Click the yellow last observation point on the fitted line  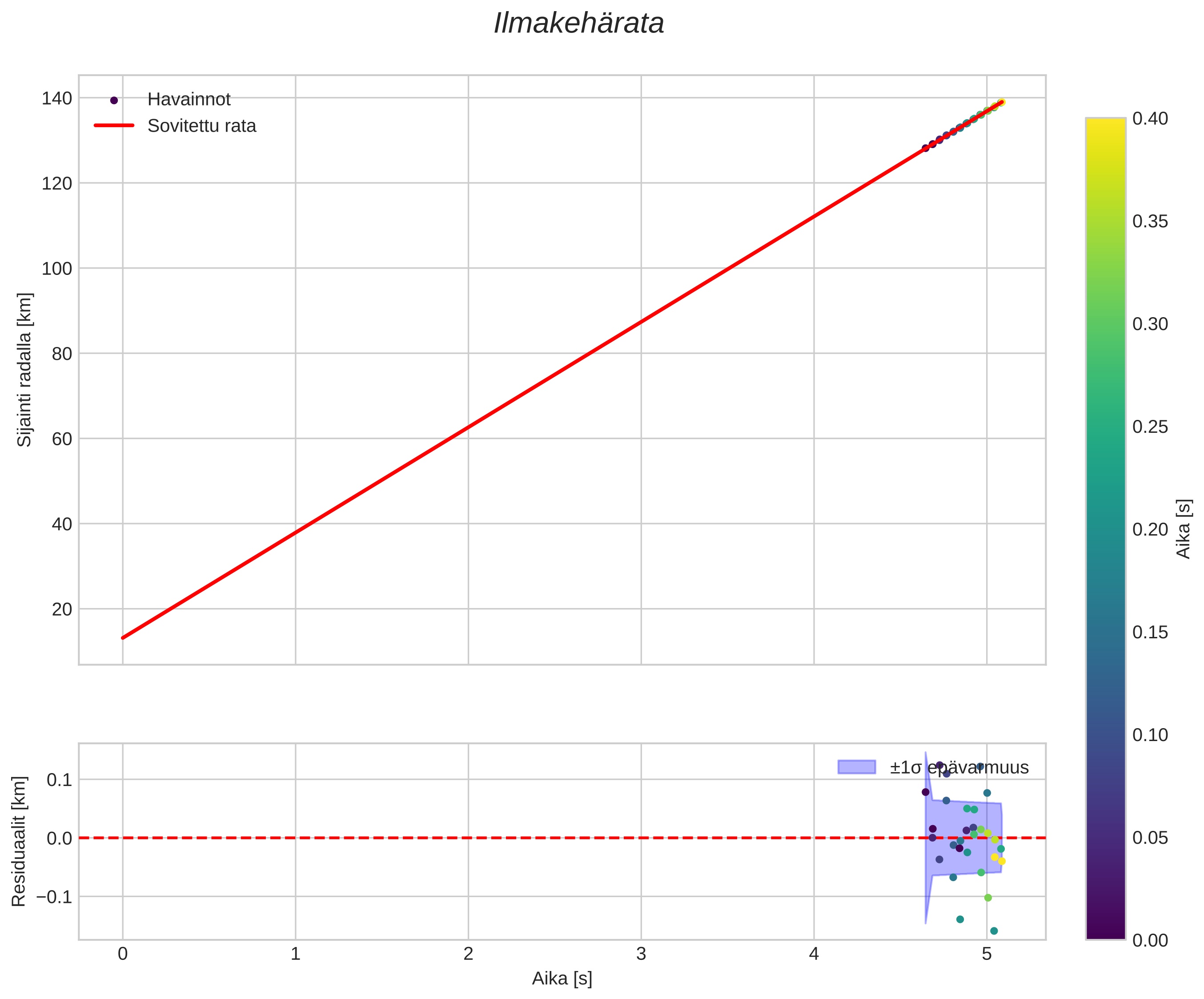click(x=1001, y=103)
